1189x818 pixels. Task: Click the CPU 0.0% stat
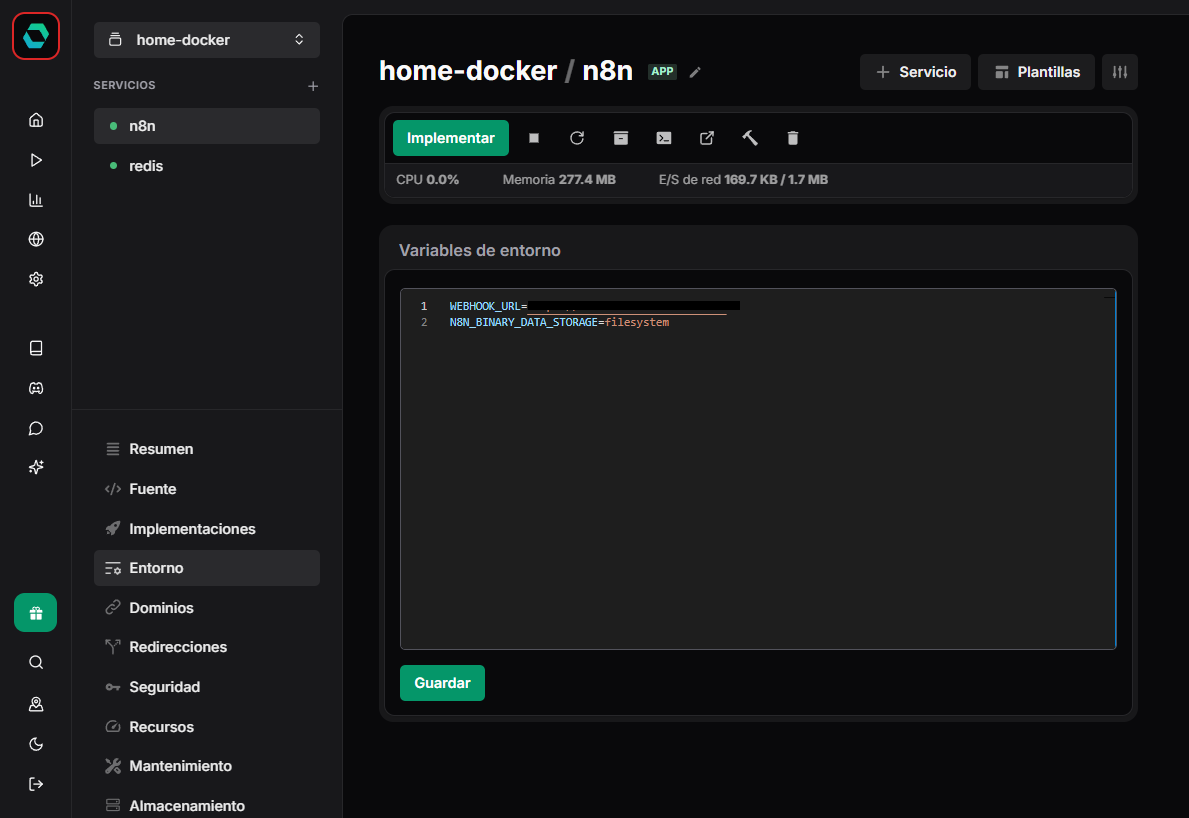[x=428, y=180]
